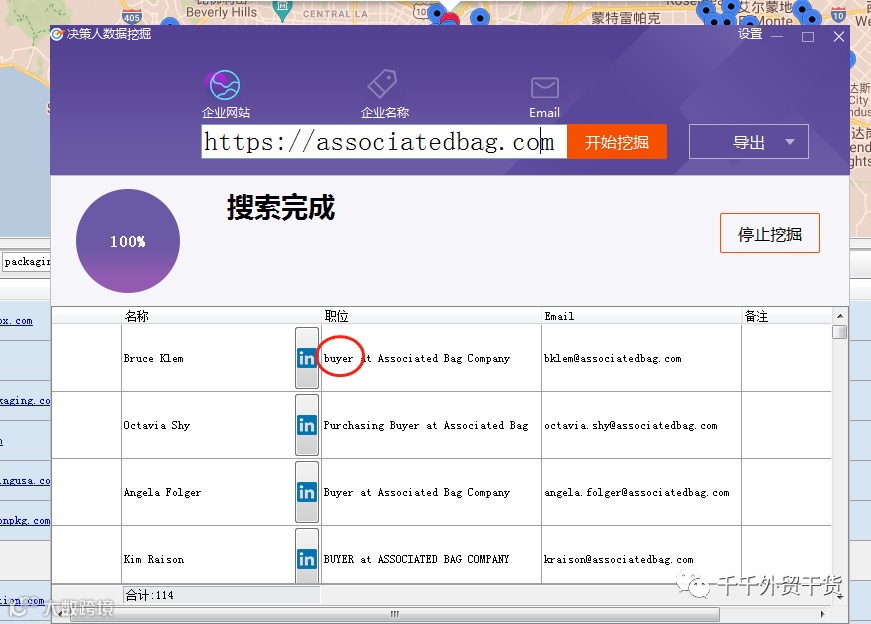This screenshot has width=871, height=624.
Task: Click the table vertical scrollbar up arrow
Action: (x=840, y=316)
